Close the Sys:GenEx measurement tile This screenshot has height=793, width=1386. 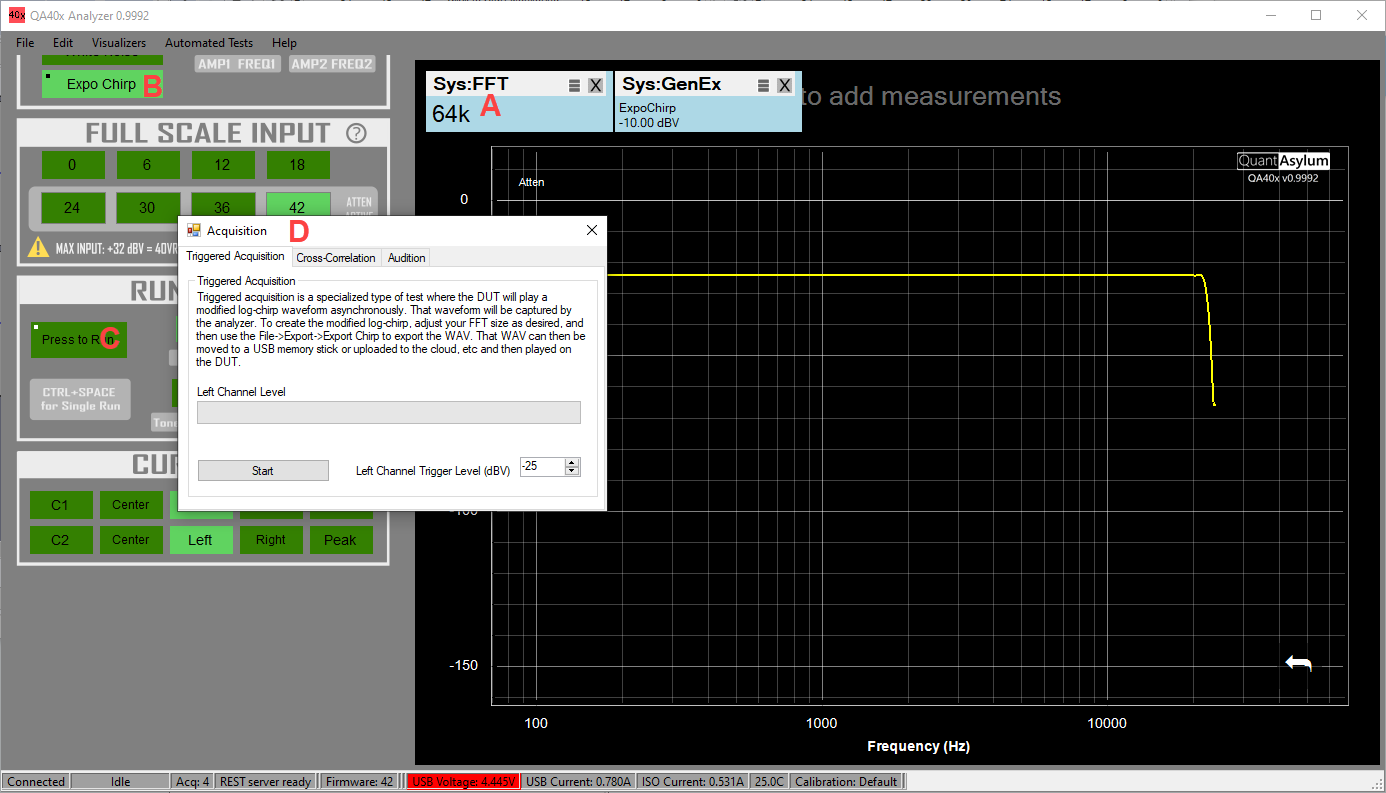pyautogui.click(x=784, y=86)
